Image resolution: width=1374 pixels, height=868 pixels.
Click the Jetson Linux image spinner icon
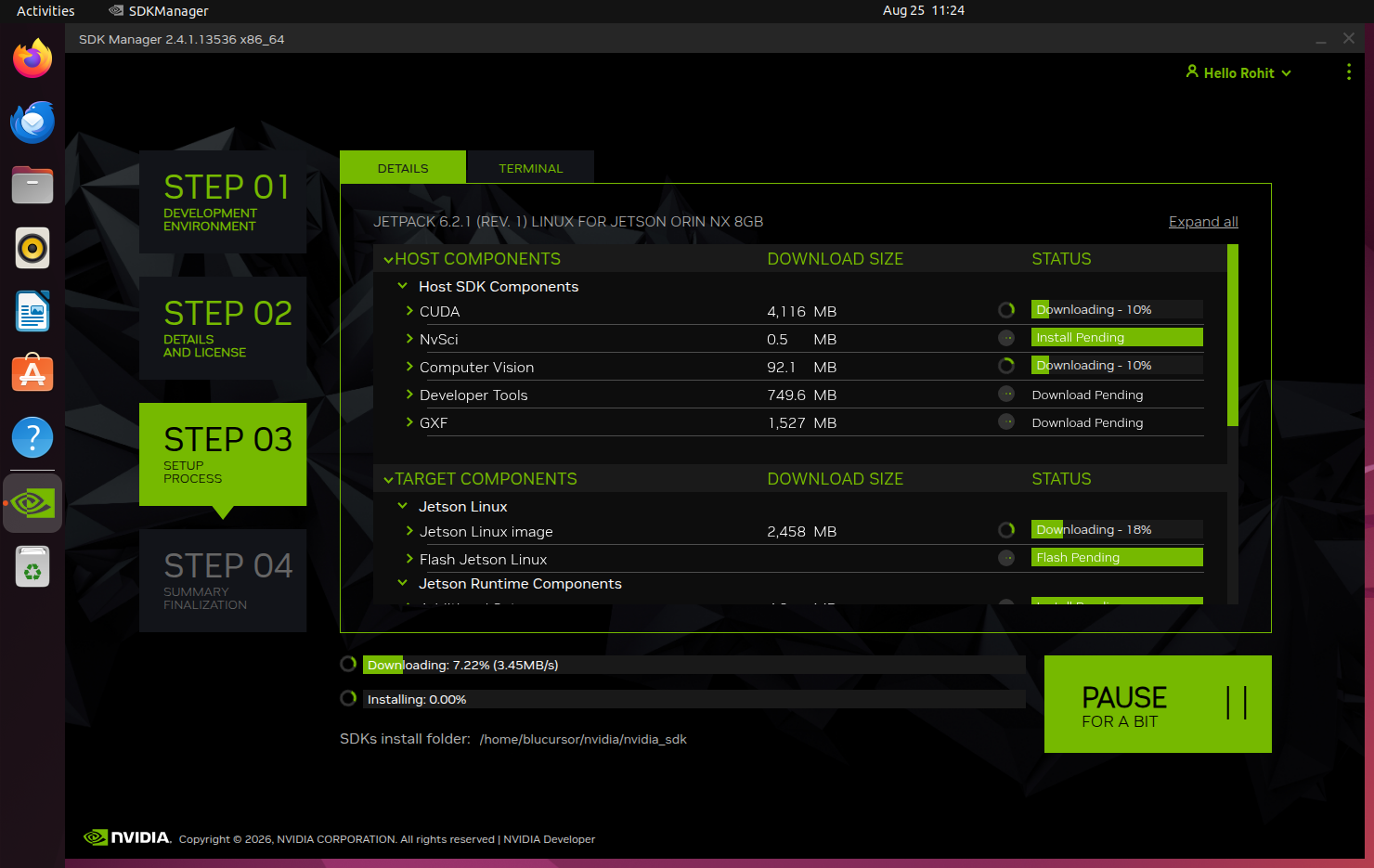[x=1006, y=530]
